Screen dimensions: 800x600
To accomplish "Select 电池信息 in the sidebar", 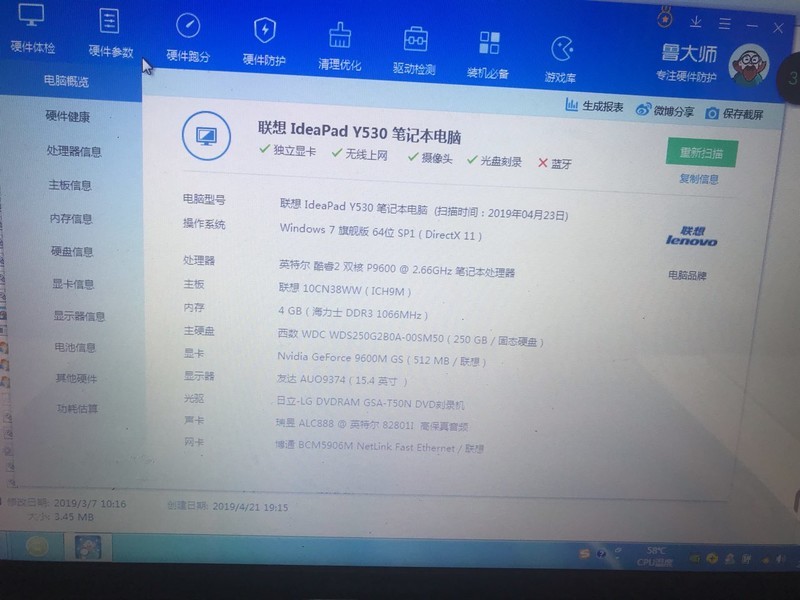I will (75, 347).
